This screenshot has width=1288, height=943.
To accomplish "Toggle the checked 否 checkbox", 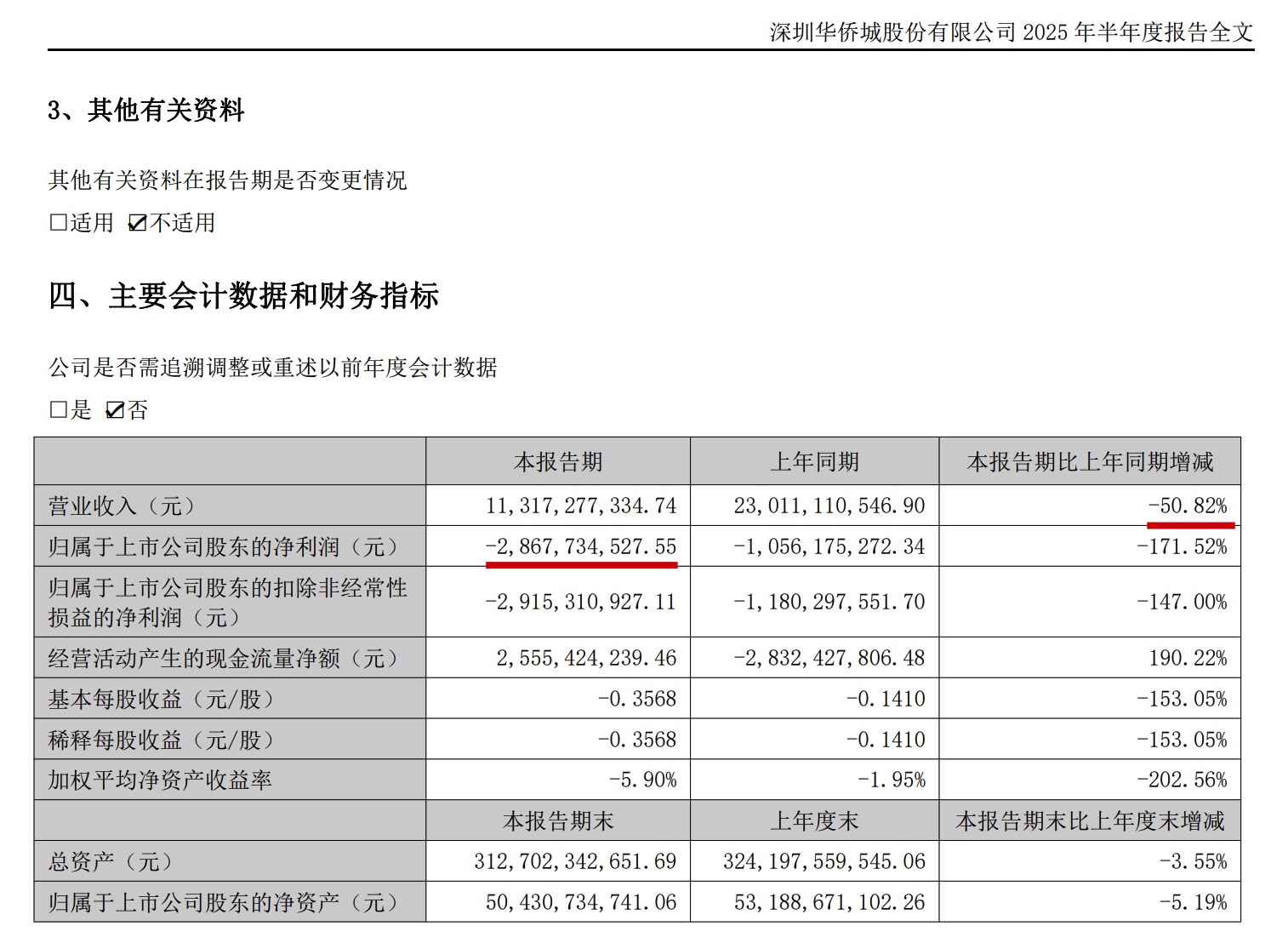I will (115, 410).
